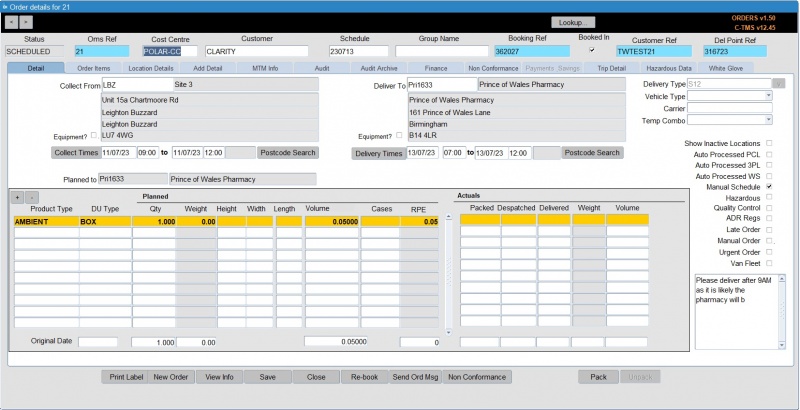
Task: Switch to Order Items tab
Action: [x=94, y=68]
